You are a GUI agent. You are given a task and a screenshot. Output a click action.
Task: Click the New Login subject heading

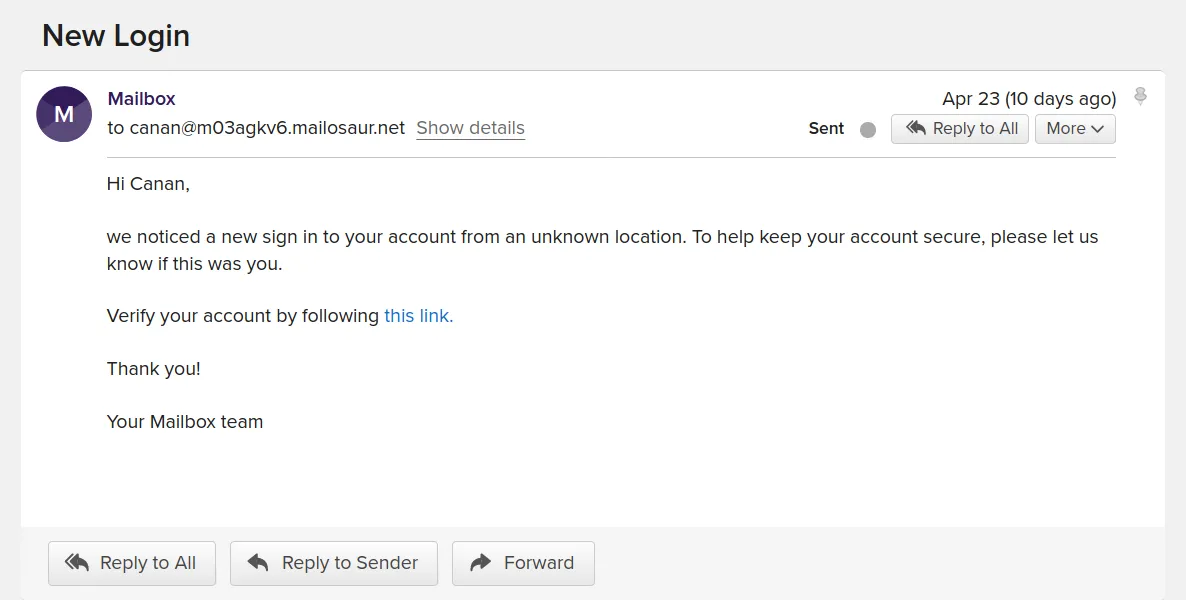pyautogui.click(x=116, y=36)
